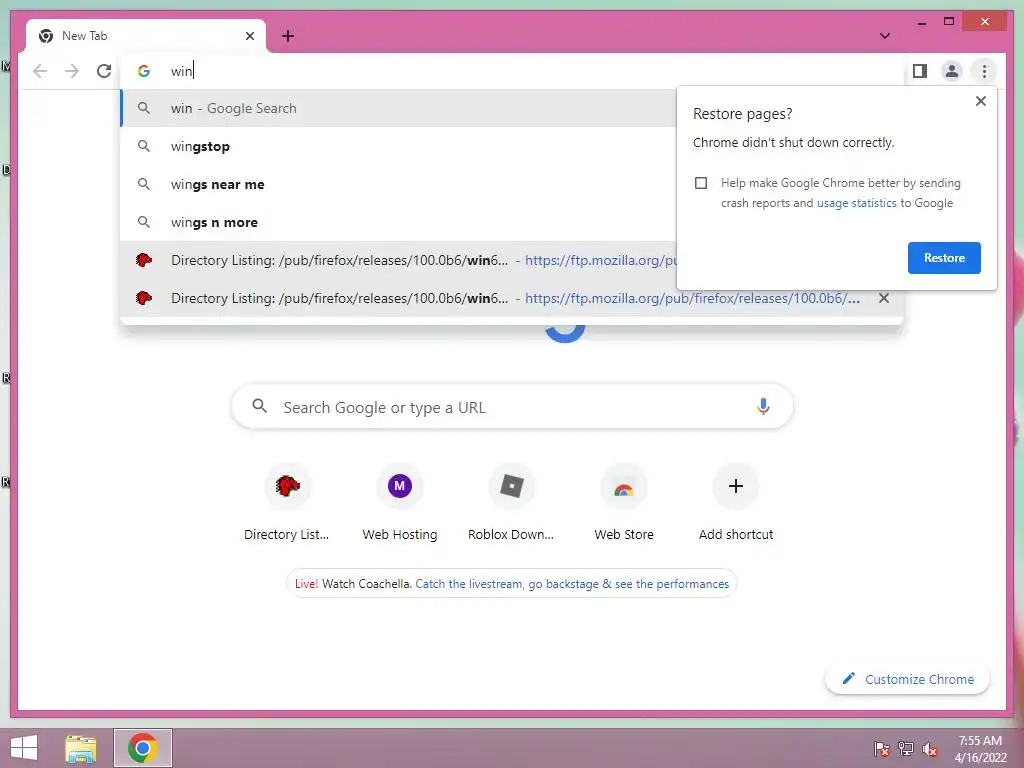
Task: Open the Directory List shortcut
Action: 287,502
